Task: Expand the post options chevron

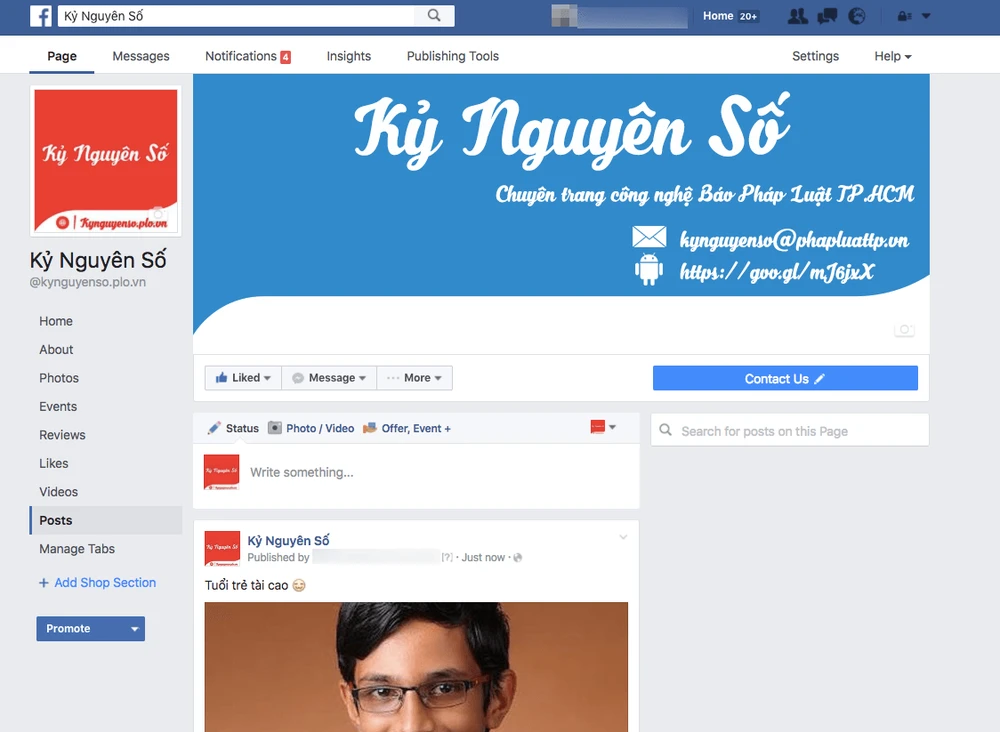Action: [x=623, y=537]
